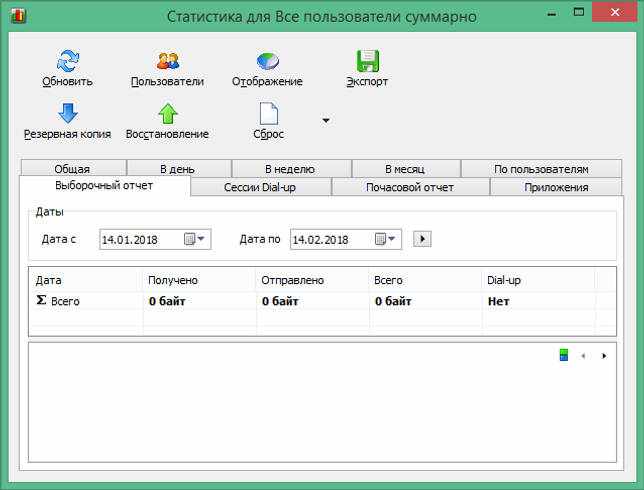
Task: Click the Получено column header
Action: pos(199,280)
